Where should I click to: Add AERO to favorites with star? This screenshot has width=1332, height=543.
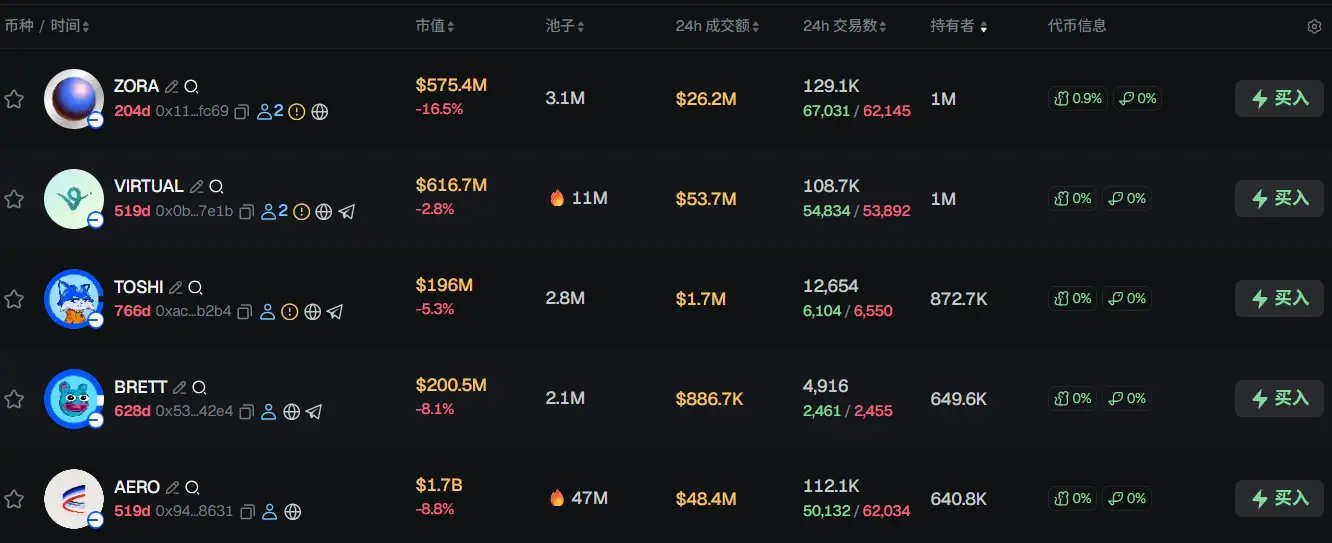(x=14, y=499)
